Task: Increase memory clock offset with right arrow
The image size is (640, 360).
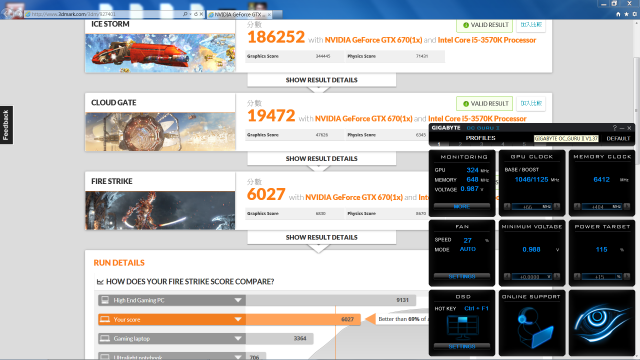Action: (627, 207)
